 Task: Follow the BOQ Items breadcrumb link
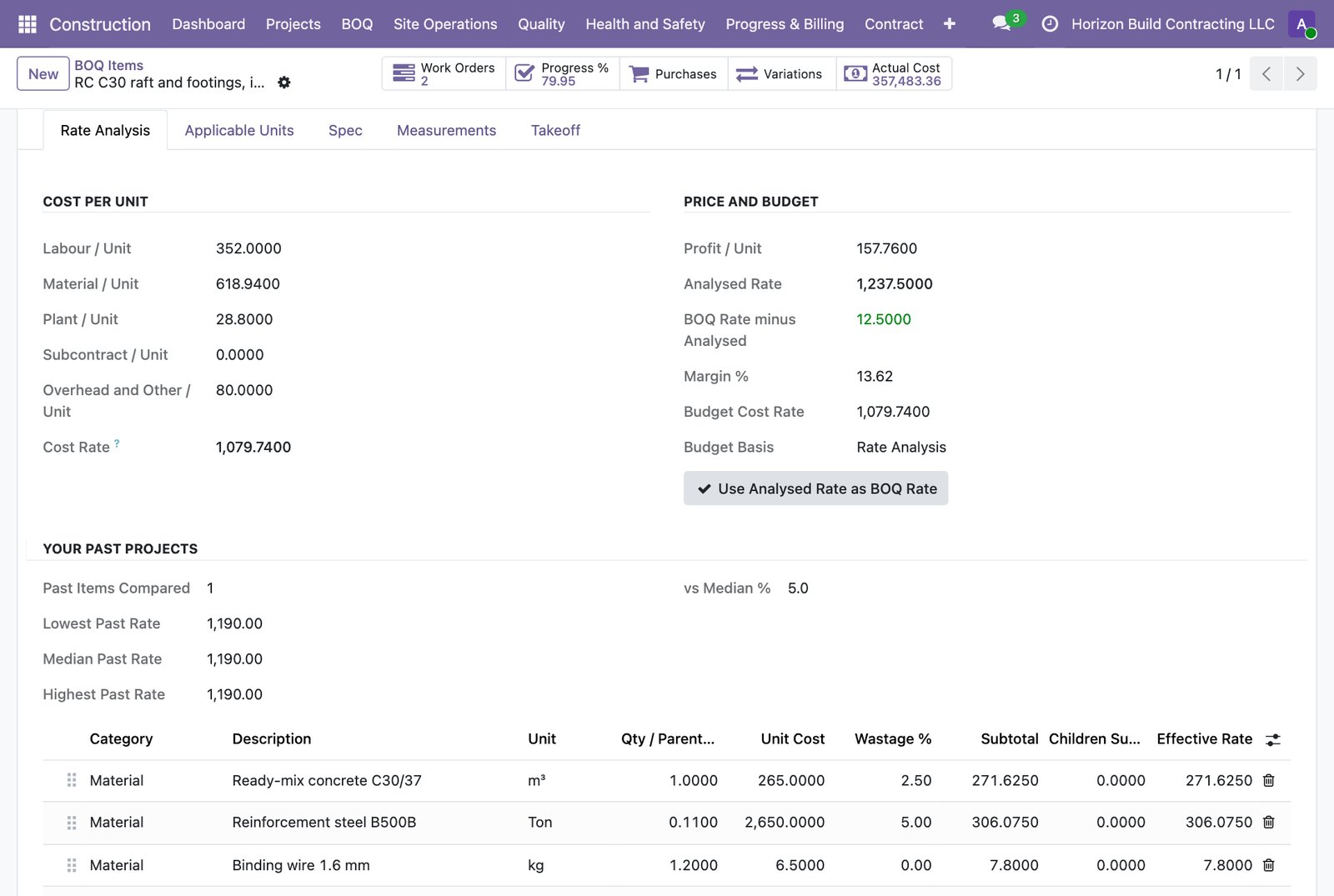(x=108, y=65)
